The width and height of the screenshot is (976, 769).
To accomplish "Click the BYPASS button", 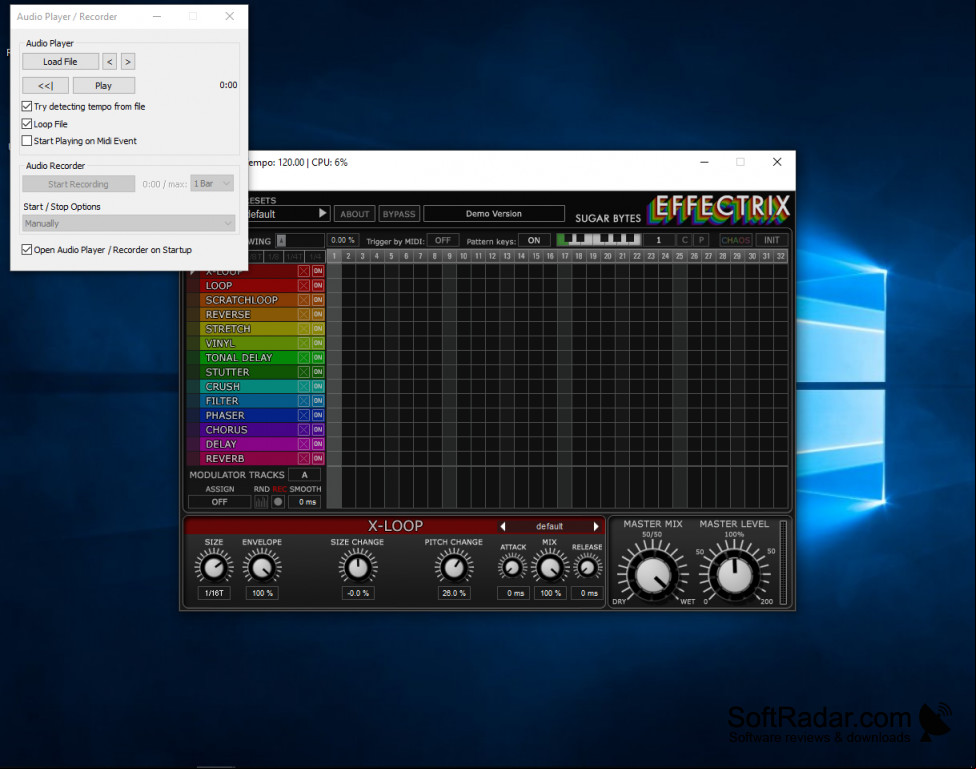I will 399,214.
